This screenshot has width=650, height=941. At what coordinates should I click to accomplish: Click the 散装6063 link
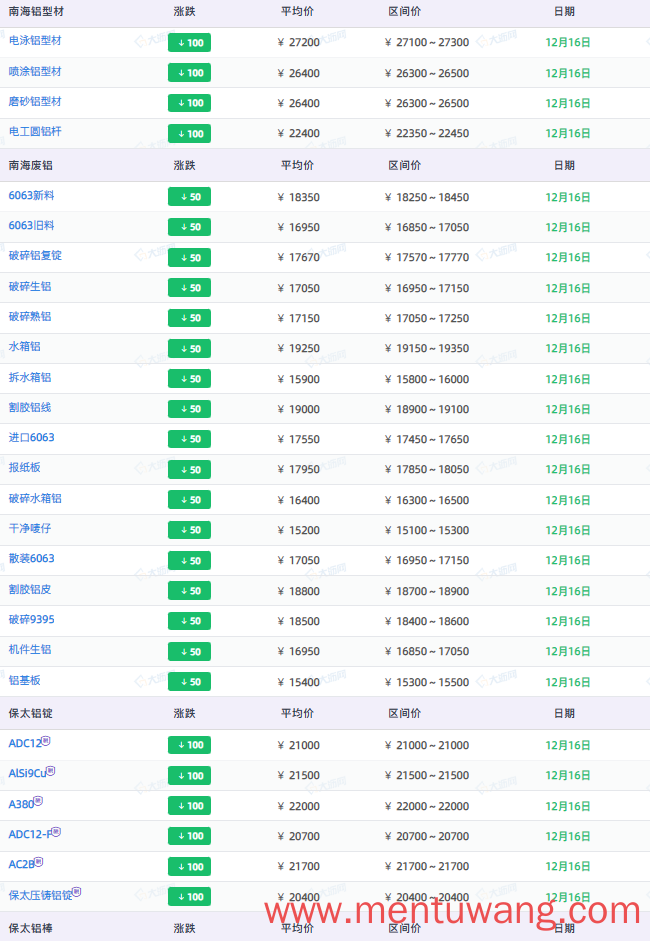[x=31, y=559]
